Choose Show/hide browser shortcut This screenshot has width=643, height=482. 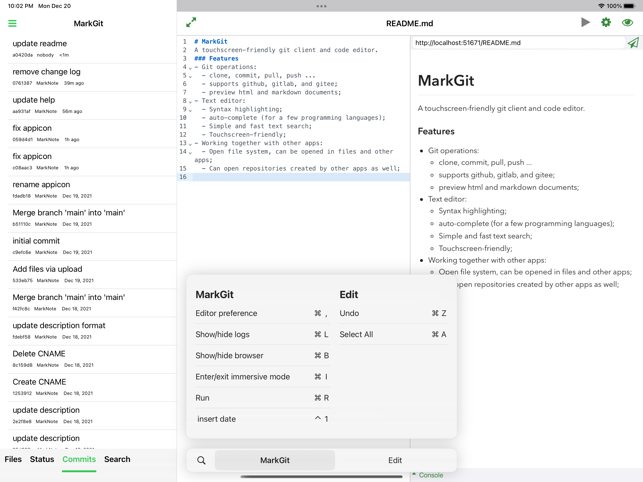(x=262, y=356)
